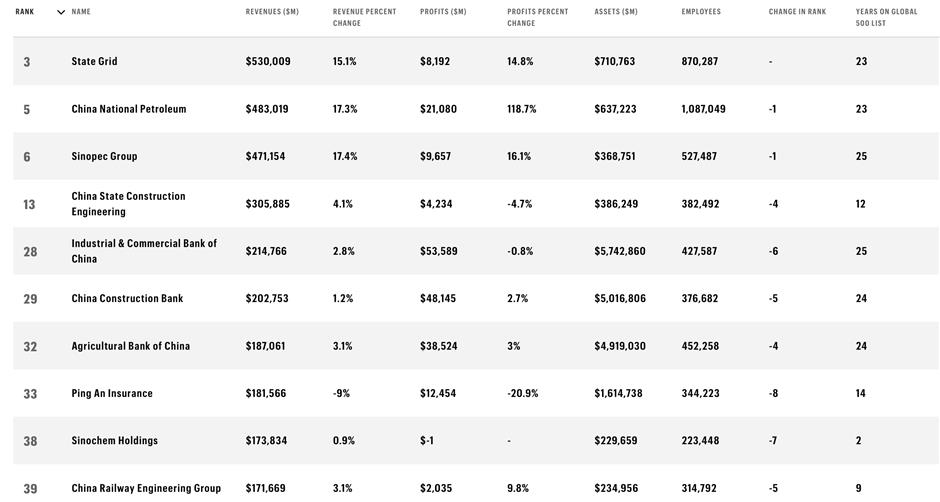Select Agricultural Bank of China link
The height and width of the screenshot is (502, 940).
coord(130,346)
